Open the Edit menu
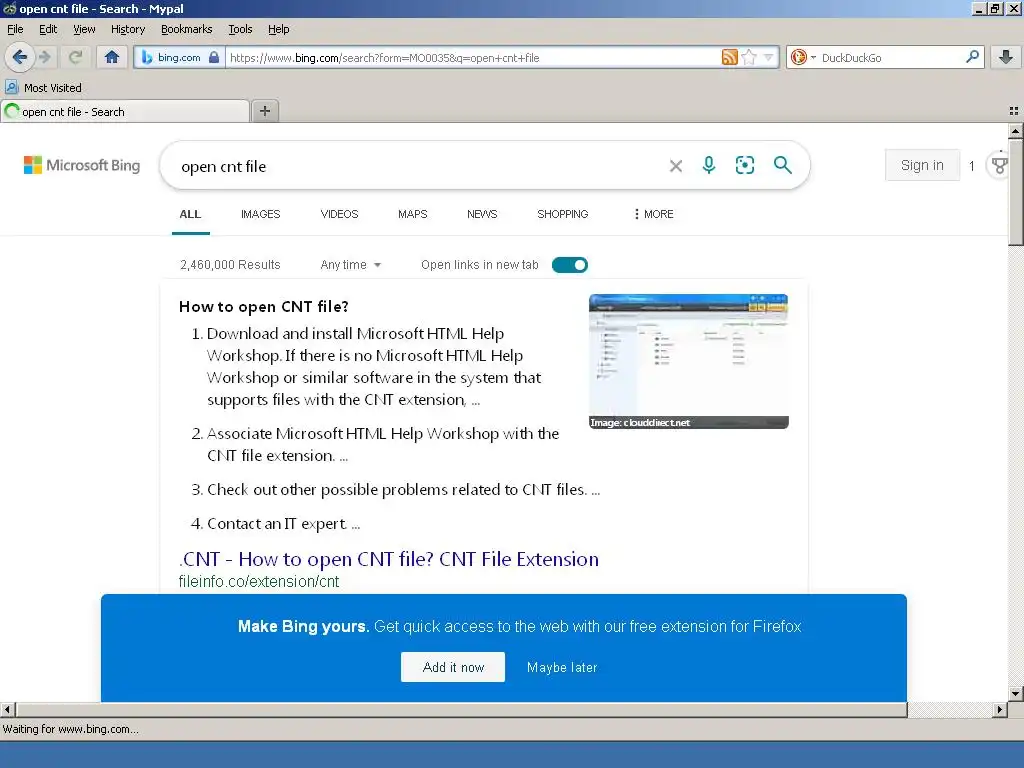 coord(48,29)
